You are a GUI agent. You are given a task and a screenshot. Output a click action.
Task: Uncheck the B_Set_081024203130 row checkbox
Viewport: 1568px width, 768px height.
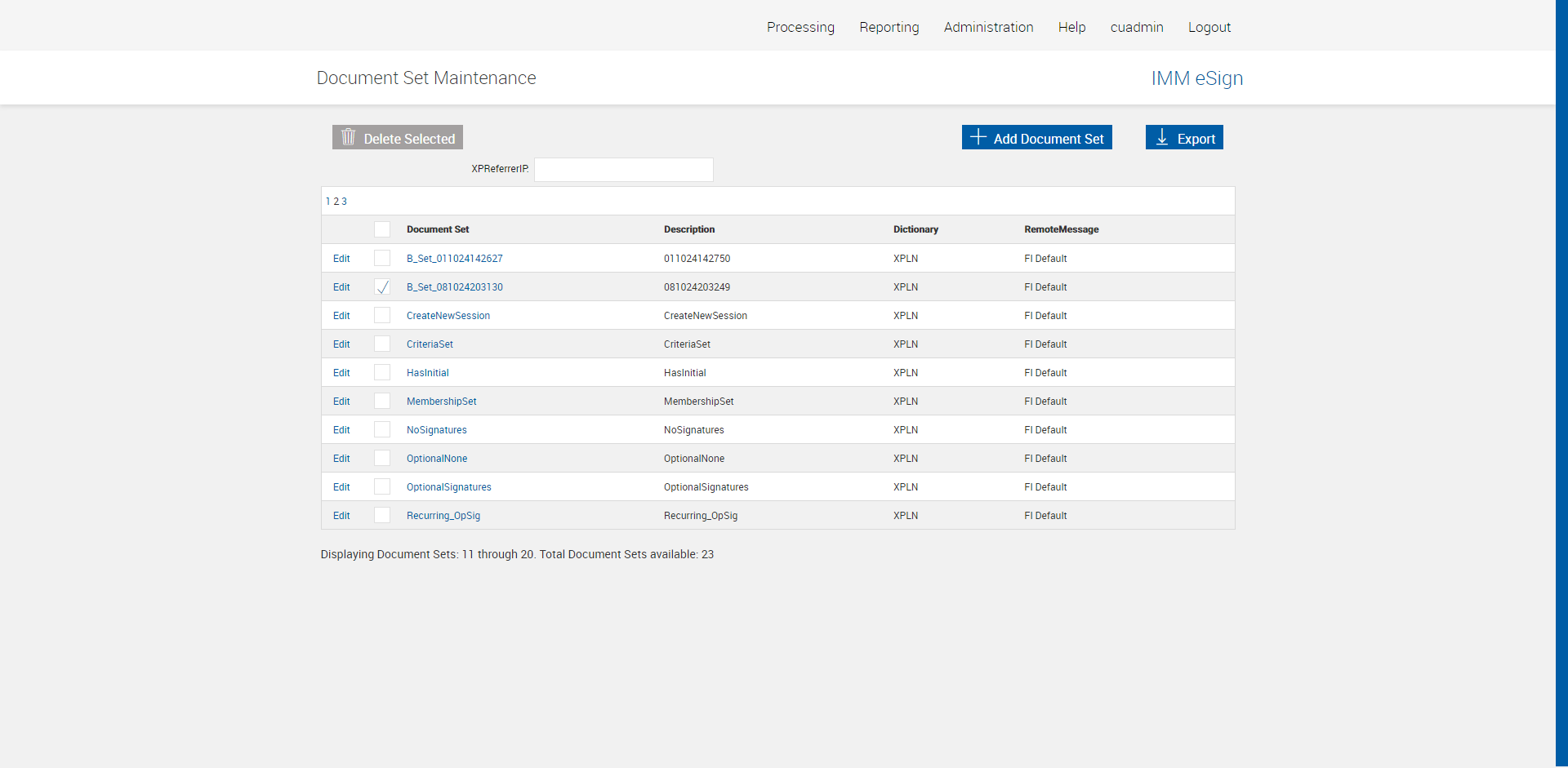(382, 287)
